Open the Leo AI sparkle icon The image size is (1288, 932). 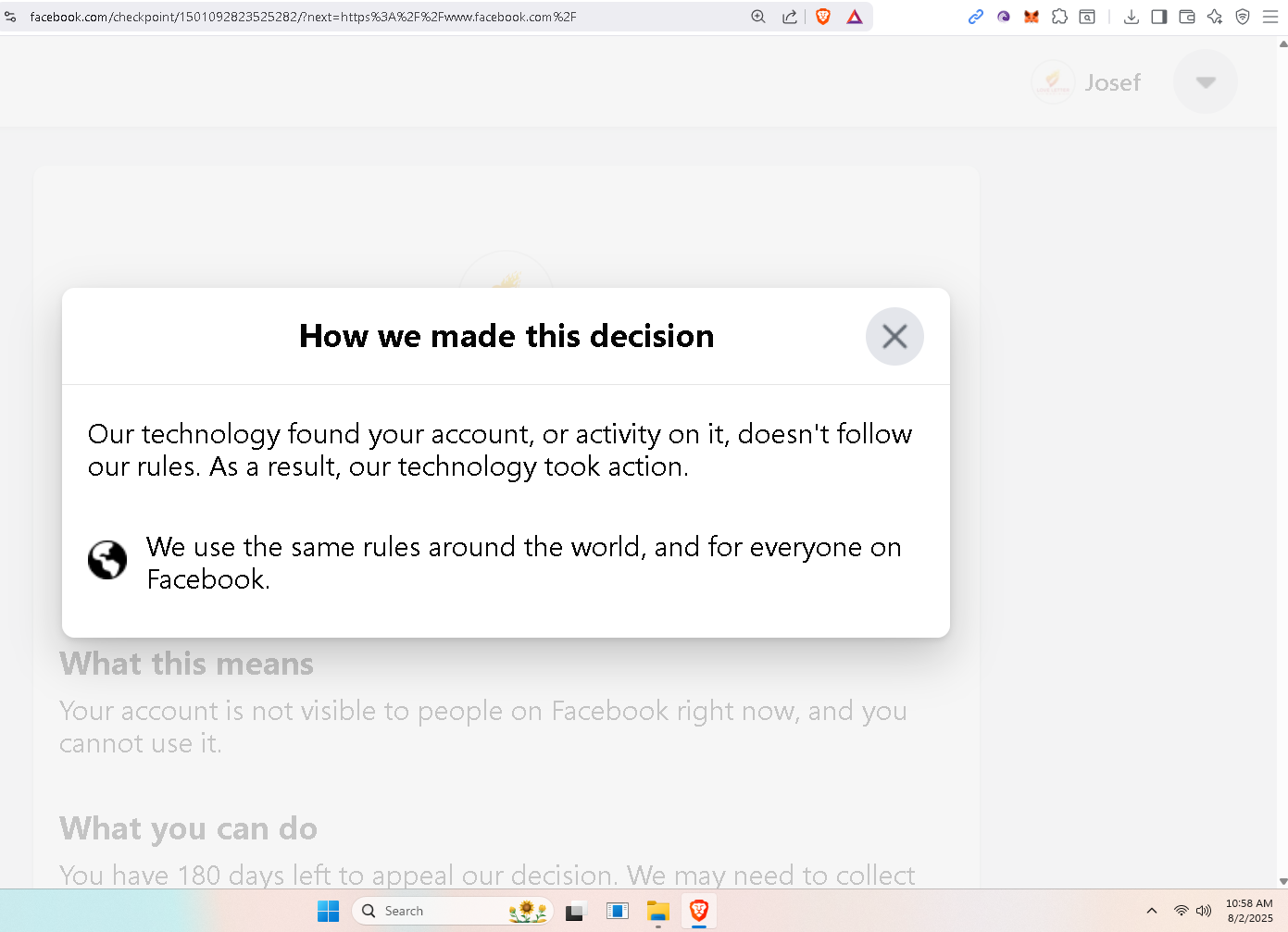coord(1215,17)
